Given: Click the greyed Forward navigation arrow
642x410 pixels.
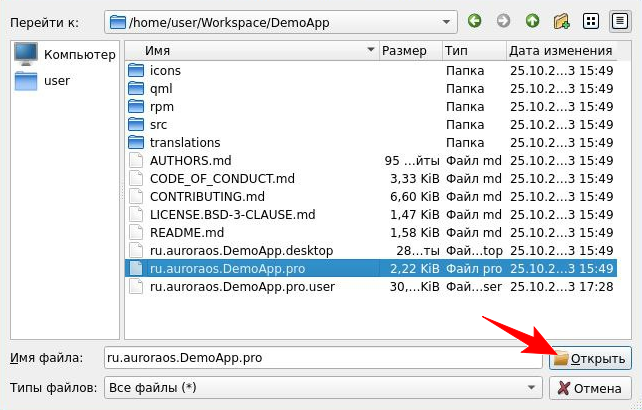Looking at the screenshot, I should click(x=503, y=20).
